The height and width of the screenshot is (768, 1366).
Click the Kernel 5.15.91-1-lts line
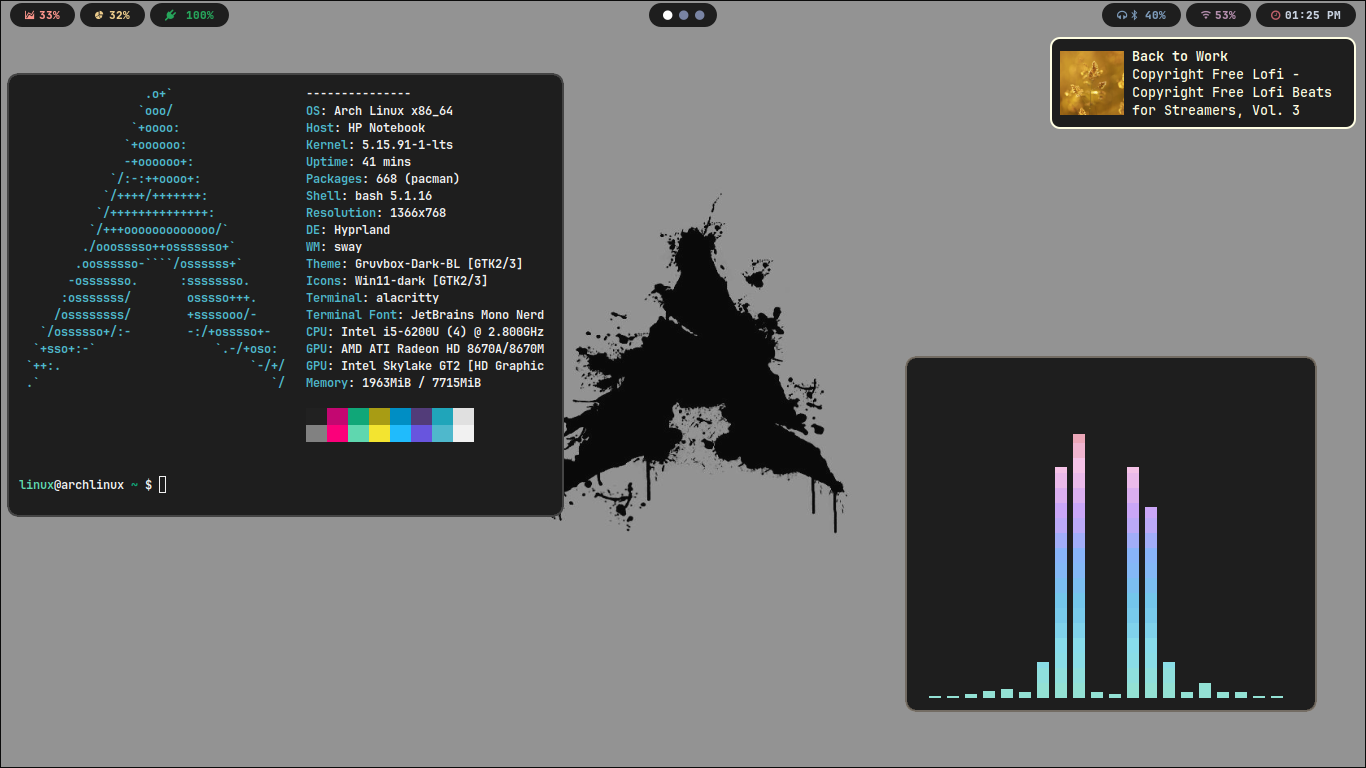tap(379, 145)
